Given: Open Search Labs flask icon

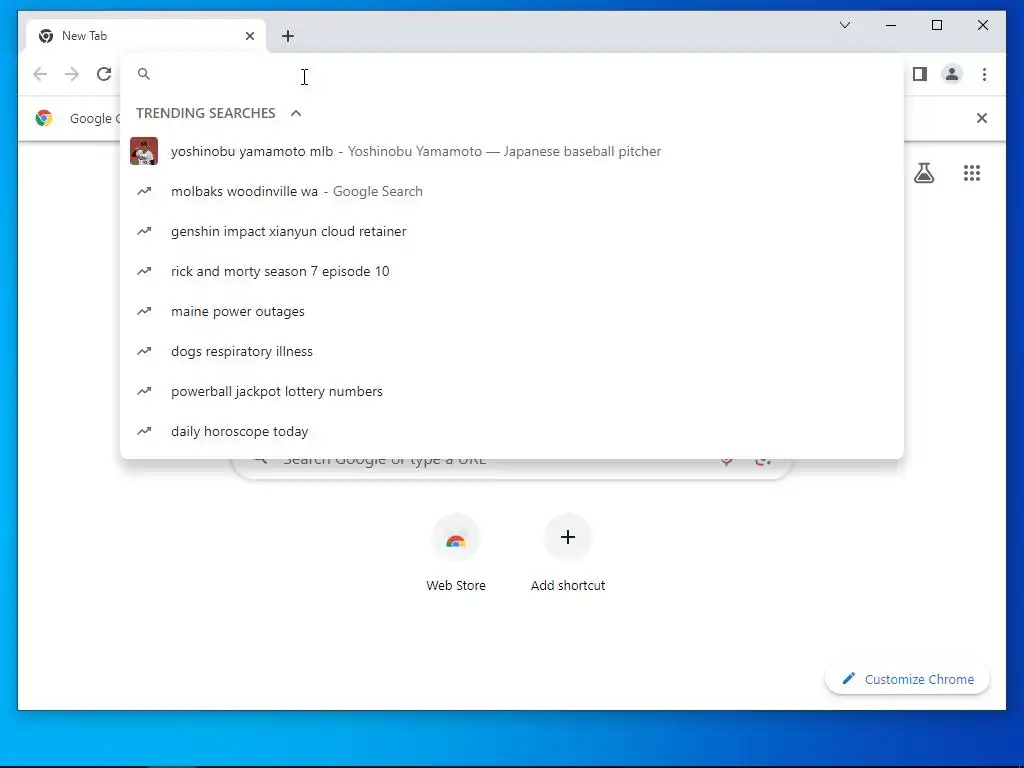Looking at the screenshot, I should [923, 173].
